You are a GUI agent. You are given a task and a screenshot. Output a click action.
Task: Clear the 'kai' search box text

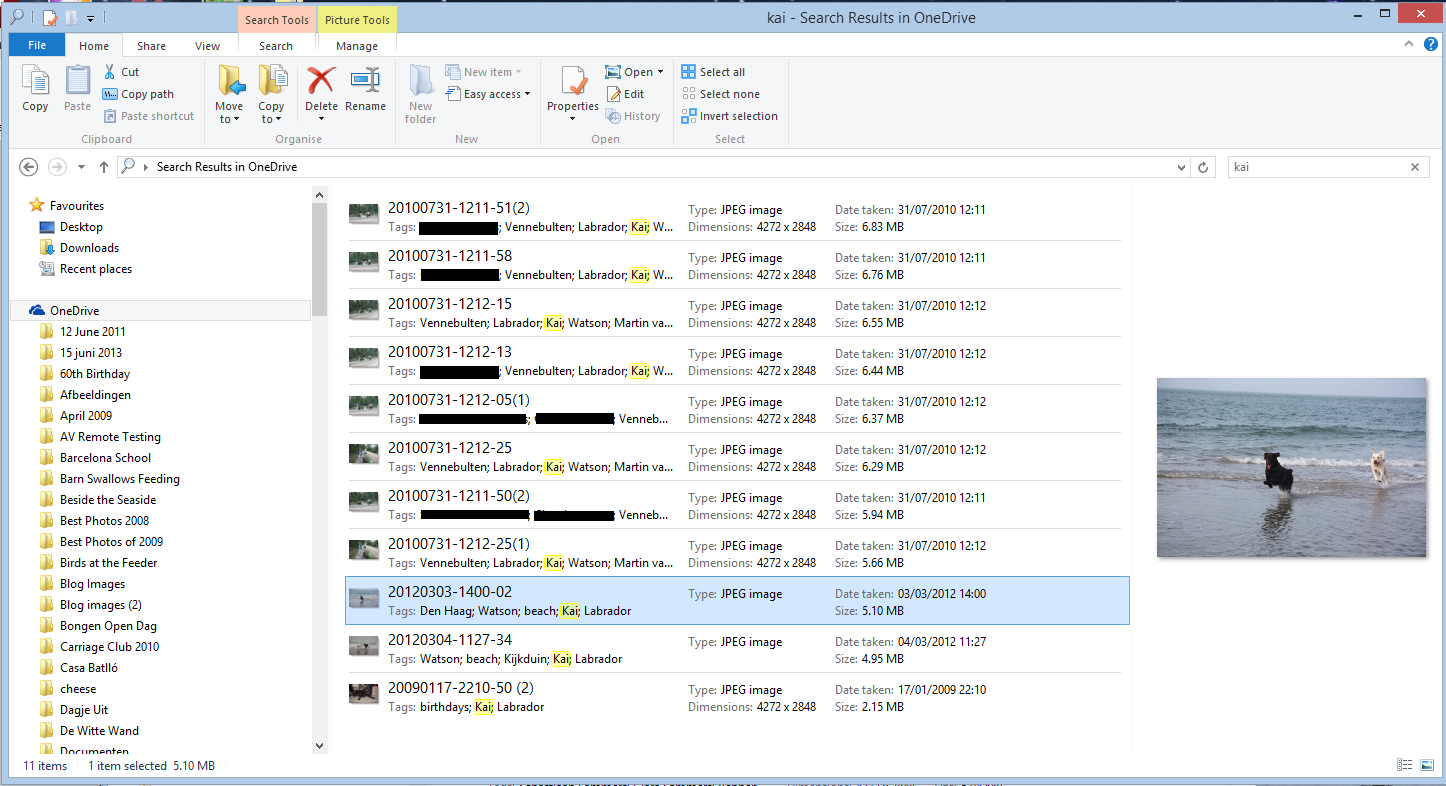click(x=1415, y=167)
